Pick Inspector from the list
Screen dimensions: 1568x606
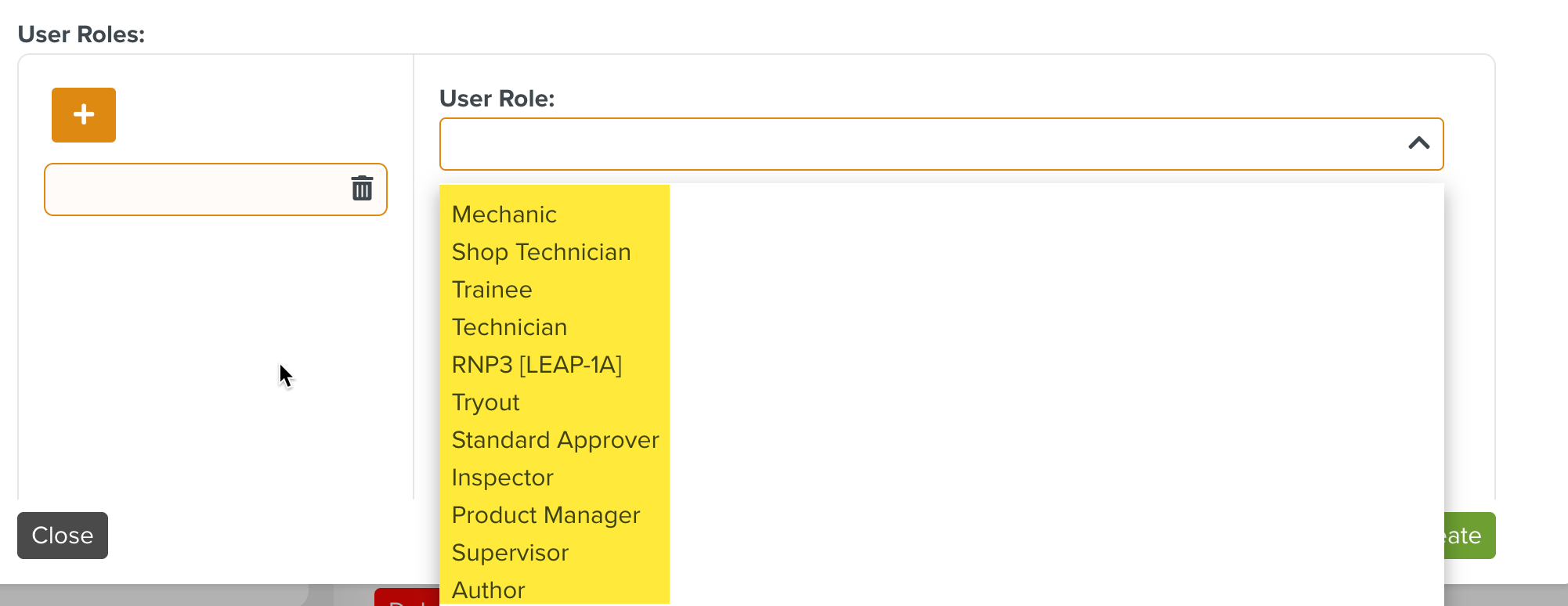[x=502, y=477]
